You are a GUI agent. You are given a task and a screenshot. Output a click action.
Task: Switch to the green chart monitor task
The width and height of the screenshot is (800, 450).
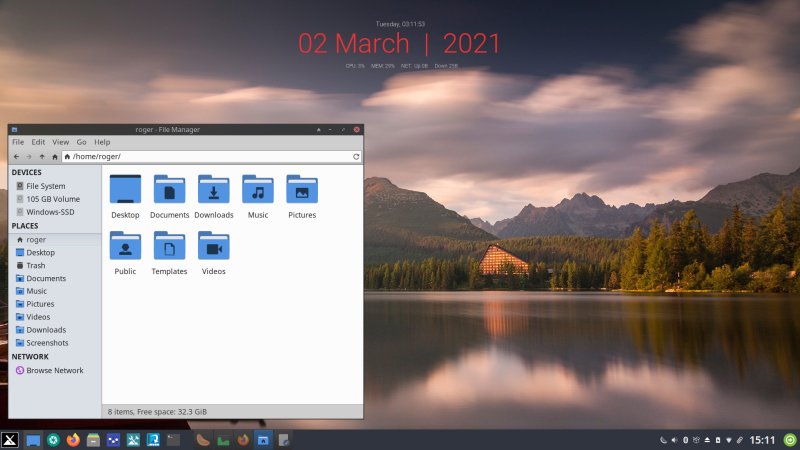223,440
